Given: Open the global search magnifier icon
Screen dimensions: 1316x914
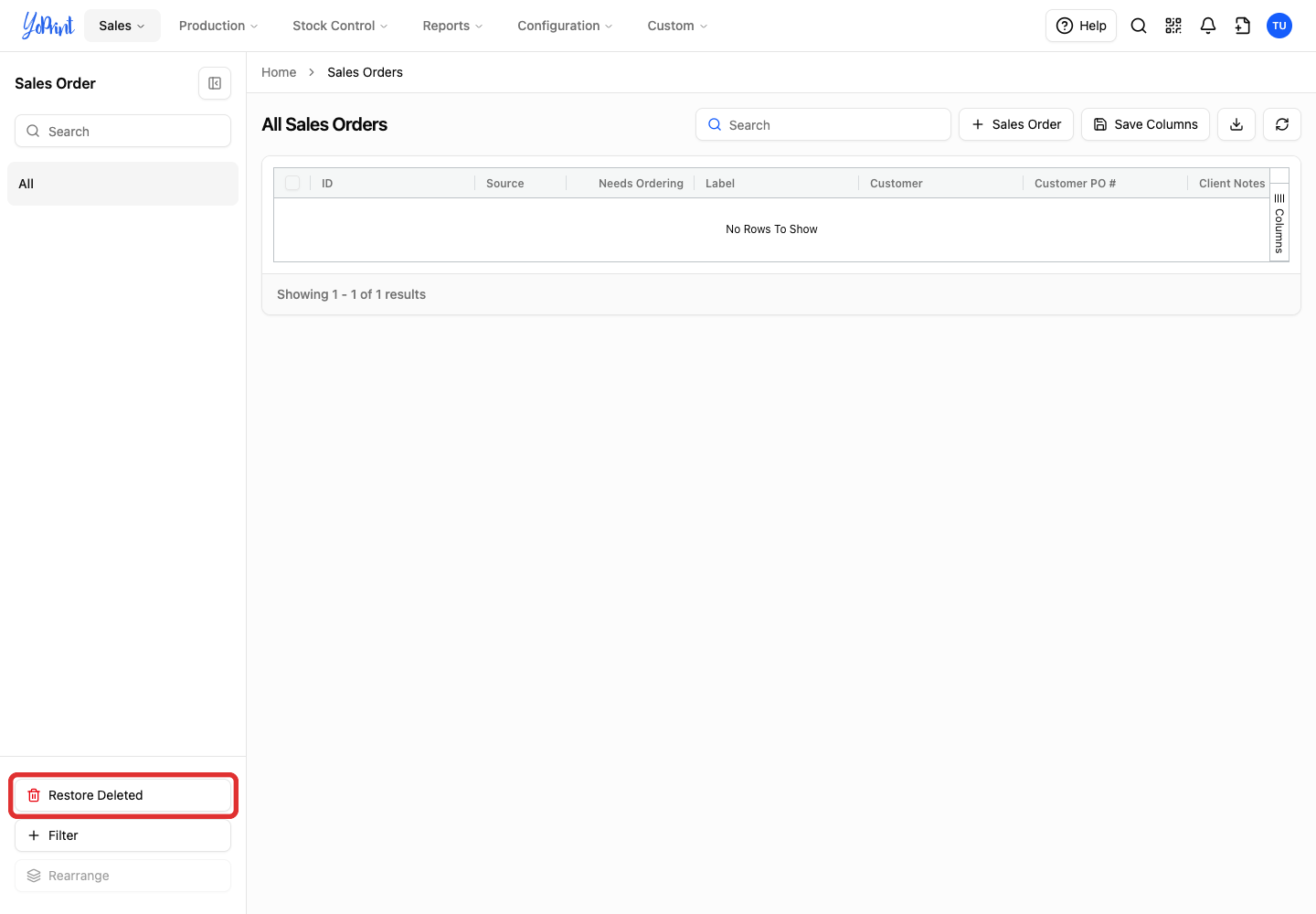Looking at the screenshot, I should pyautogui.click(x=1139, y=26).
